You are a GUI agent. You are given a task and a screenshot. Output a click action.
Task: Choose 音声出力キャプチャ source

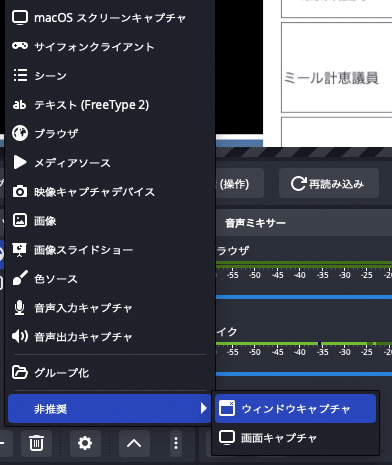[109, 337]
